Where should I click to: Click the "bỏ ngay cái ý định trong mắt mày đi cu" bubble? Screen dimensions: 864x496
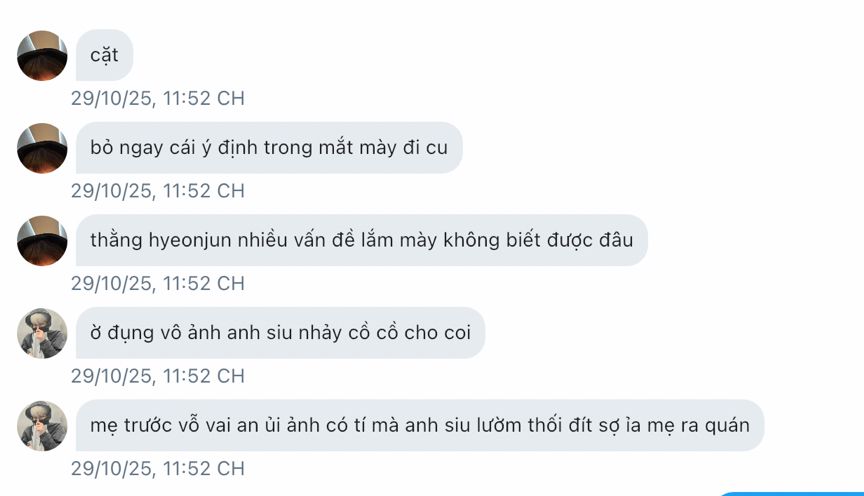[269, 148]
